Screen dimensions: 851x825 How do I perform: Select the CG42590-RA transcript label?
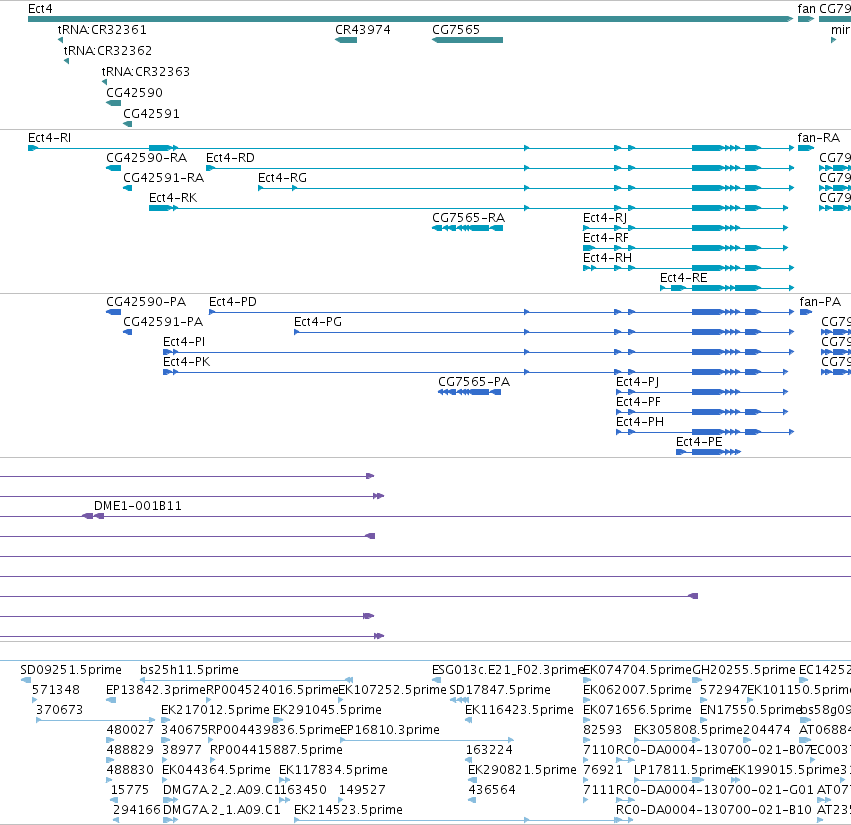[147, 158]
